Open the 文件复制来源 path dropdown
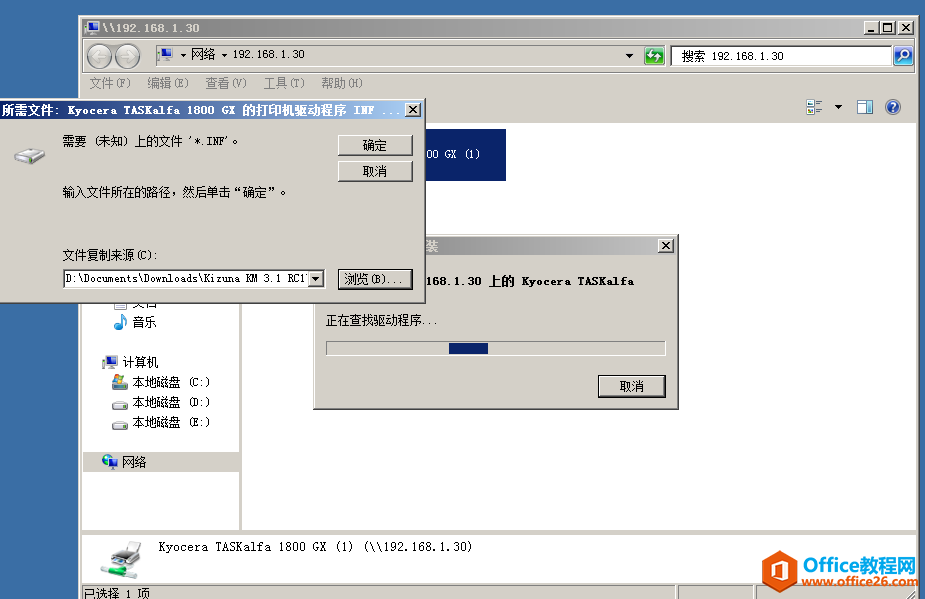Image resolution: width=925 pixels, height=599 pixels. click(x=316, y=279)
